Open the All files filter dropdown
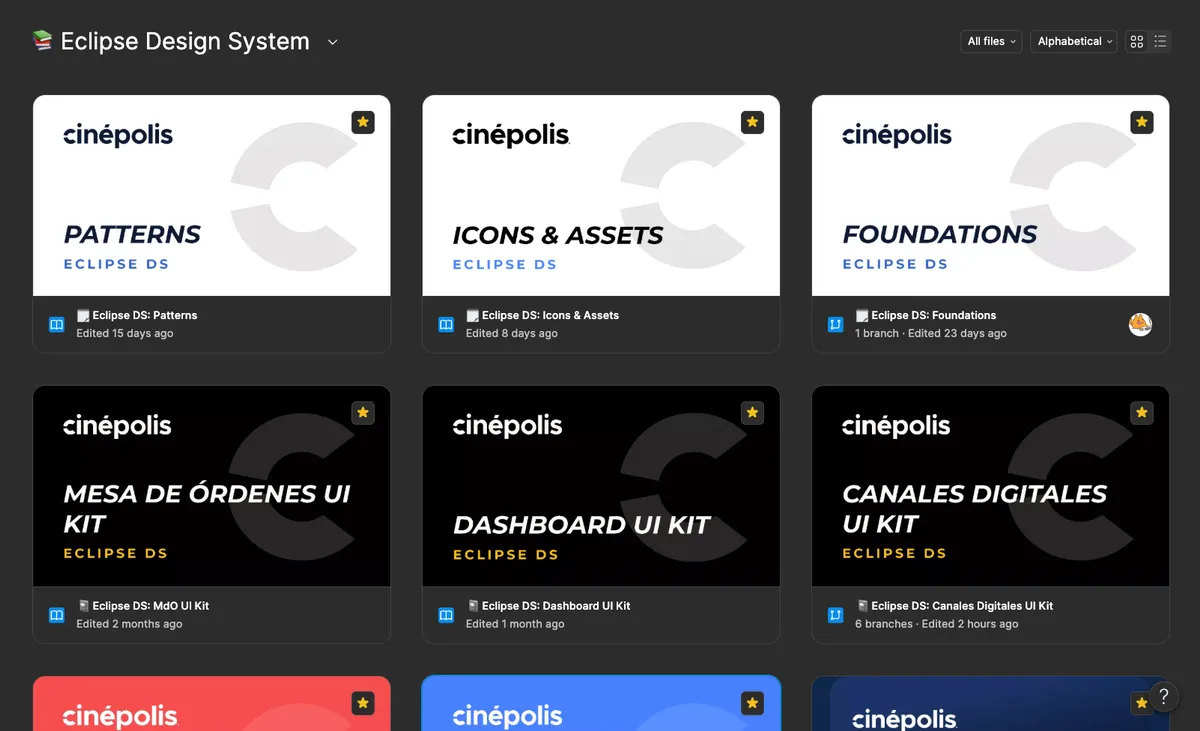Image resolution: width=1200 pixels, height=731 pixels. [x=992, y=41]
